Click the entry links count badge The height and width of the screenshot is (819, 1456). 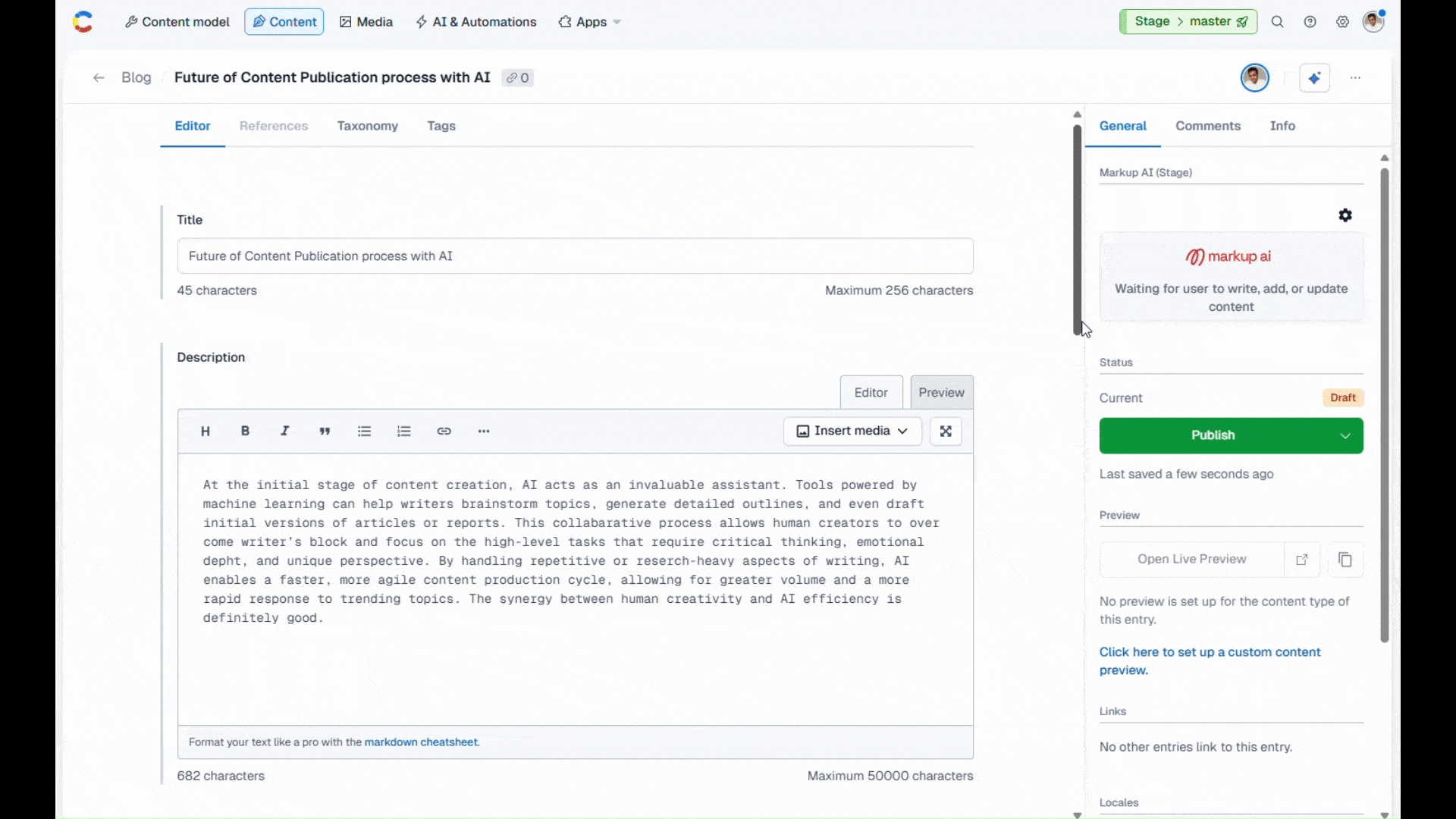pos(517,77)
